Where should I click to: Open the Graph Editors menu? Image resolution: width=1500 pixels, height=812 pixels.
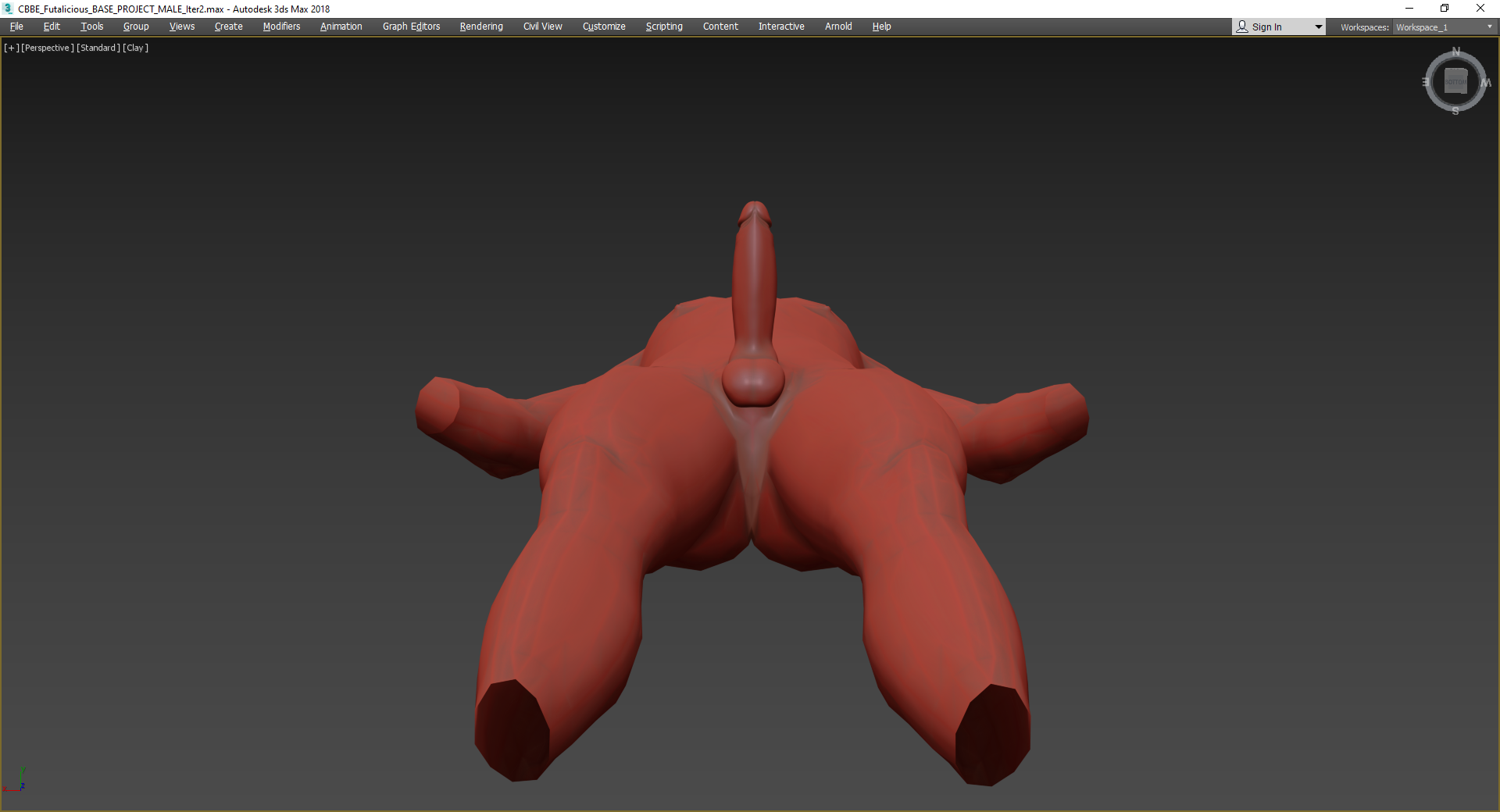411,27
